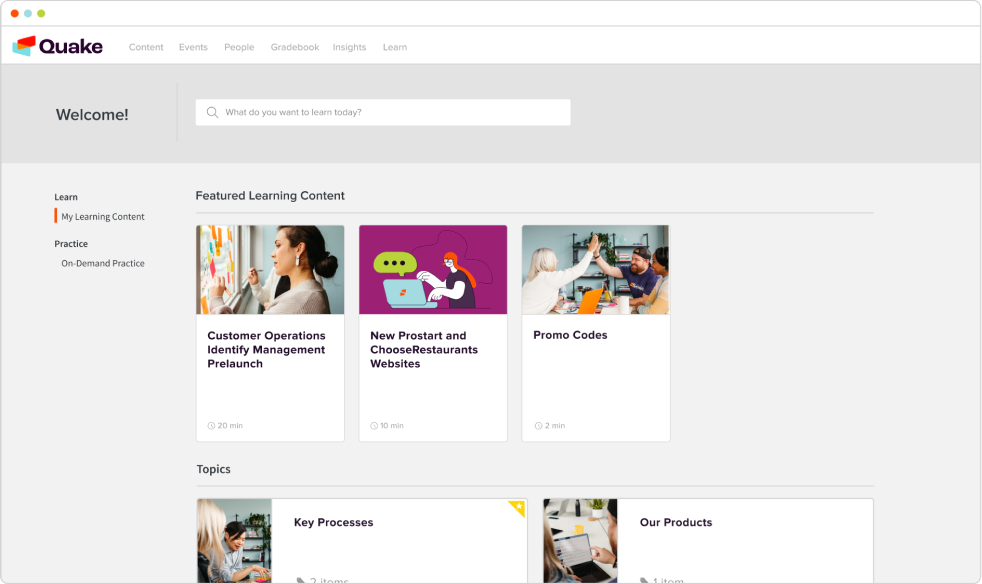The height and width of the screenshot is (584, 982).
Task: Click the purple laptop illustration thumbnail
Action: coord(433,269)
